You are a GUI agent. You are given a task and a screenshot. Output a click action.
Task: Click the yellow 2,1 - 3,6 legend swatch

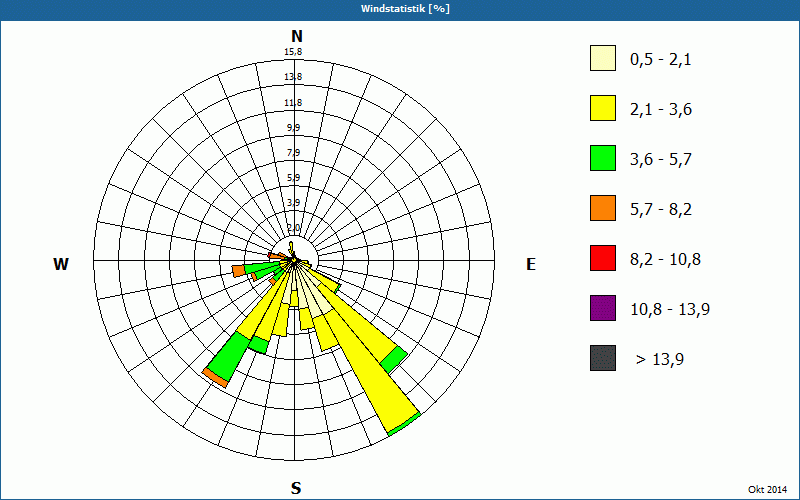603,108
